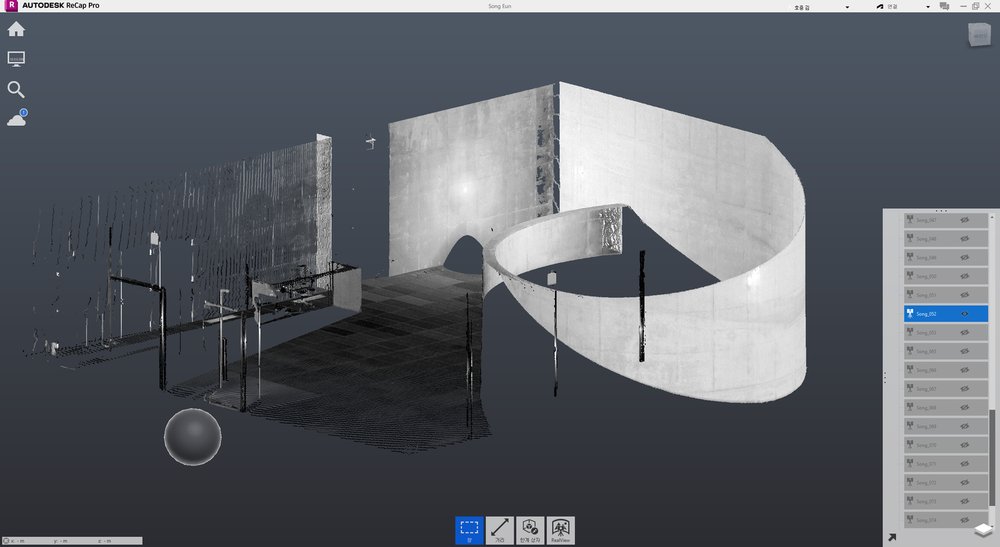Click the ViewCube navigation cube
The image size is (1000, 547).
[977, 36]
